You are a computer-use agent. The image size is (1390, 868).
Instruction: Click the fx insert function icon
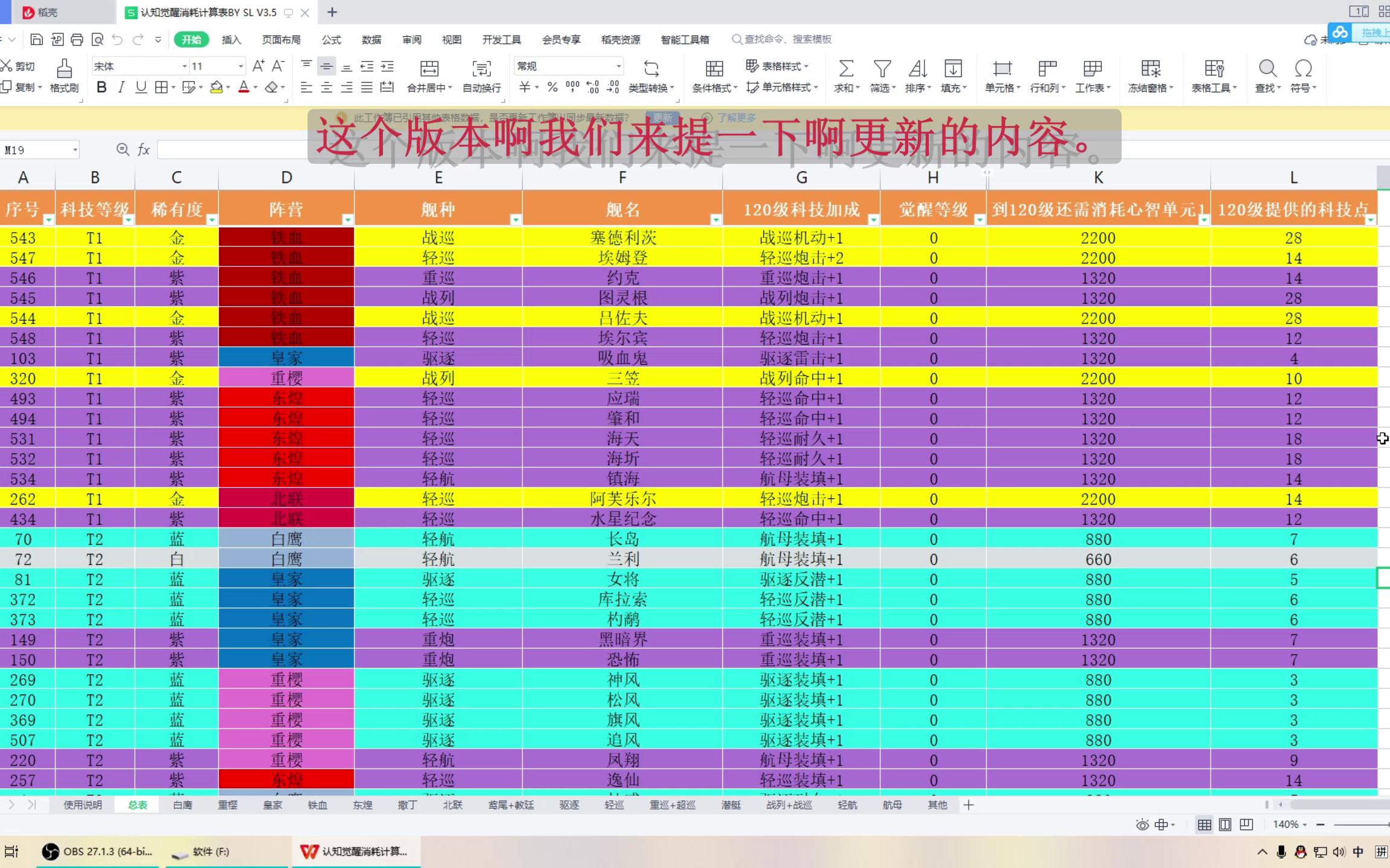click(x=144, y=149)
